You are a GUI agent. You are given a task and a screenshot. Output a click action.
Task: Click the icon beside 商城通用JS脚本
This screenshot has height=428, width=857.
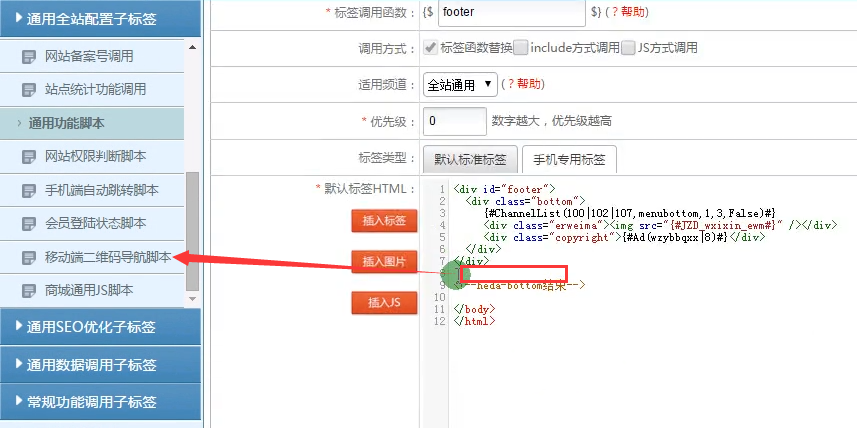coord(29,290)
